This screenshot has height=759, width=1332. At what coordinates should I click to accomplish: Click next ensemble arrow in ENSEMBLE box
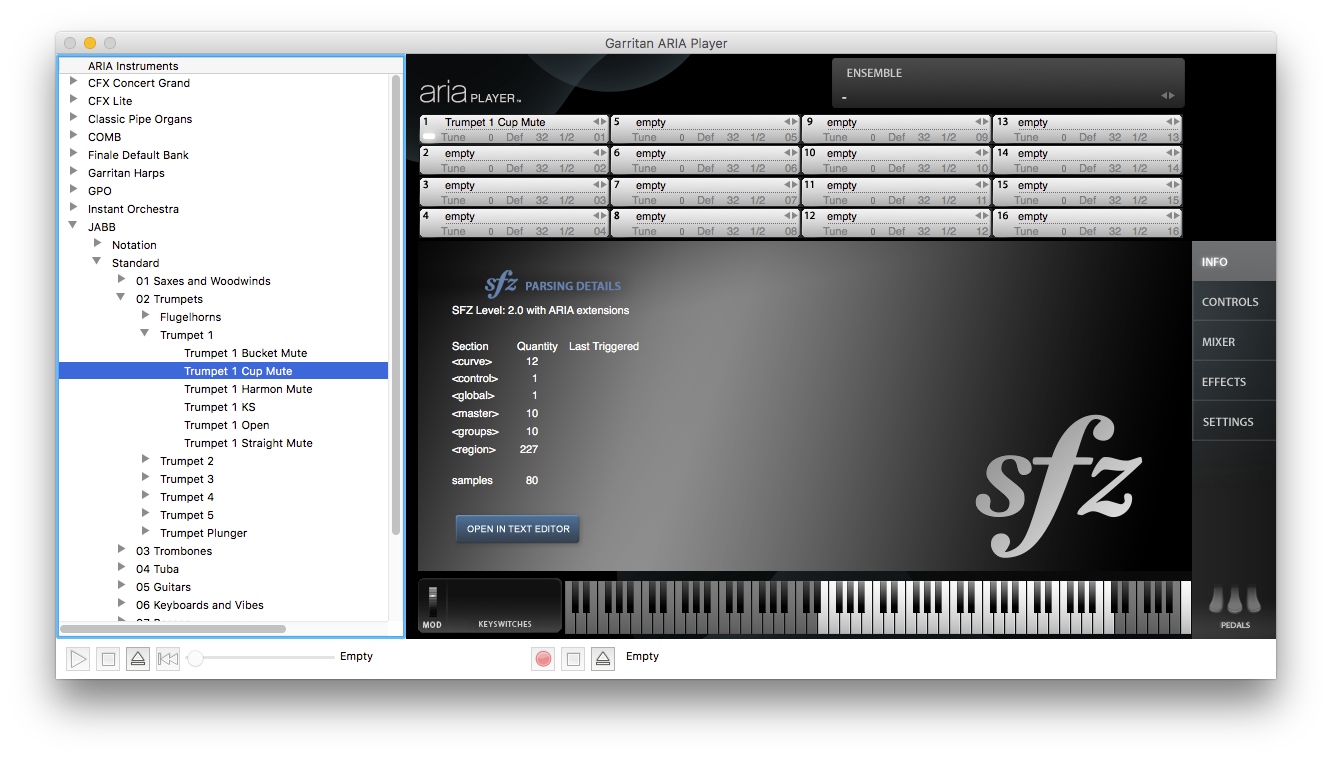pos(1171,96)
